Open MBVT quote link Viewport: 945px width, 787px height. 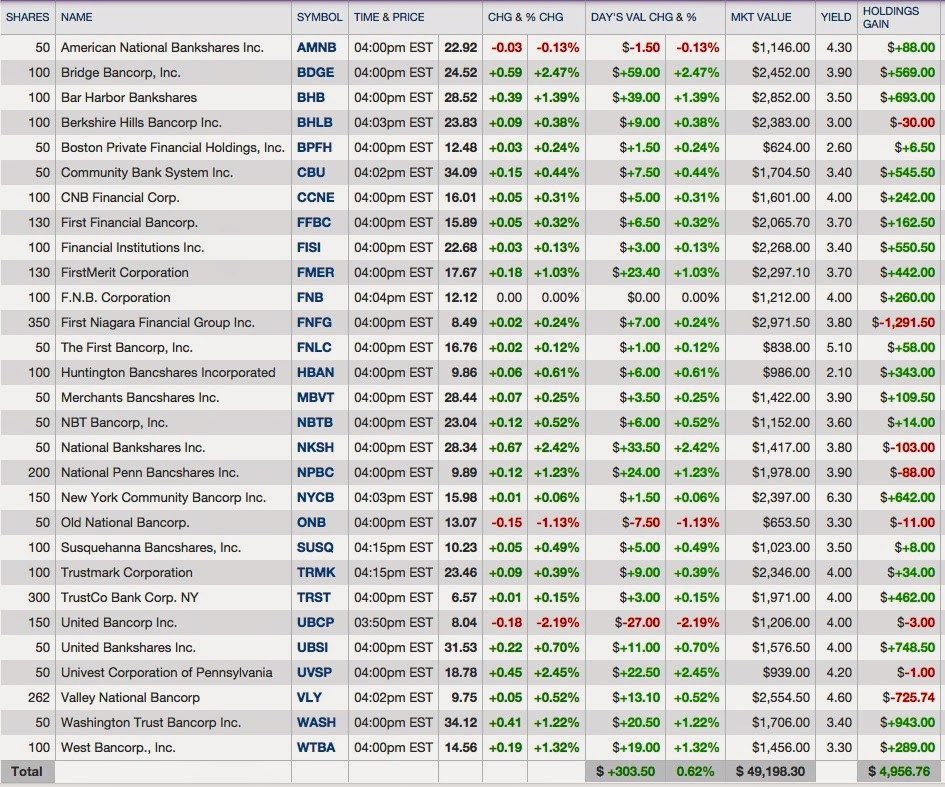tap(315, 397)
